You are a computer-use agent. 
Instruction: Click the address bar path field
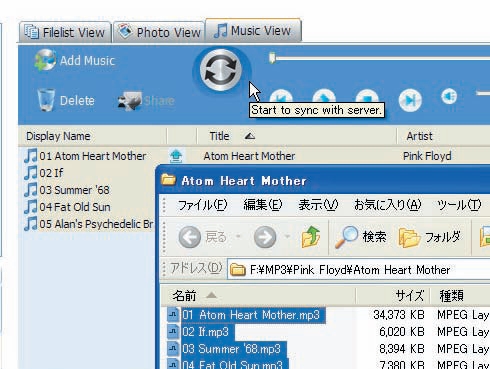tap(358, 269)
